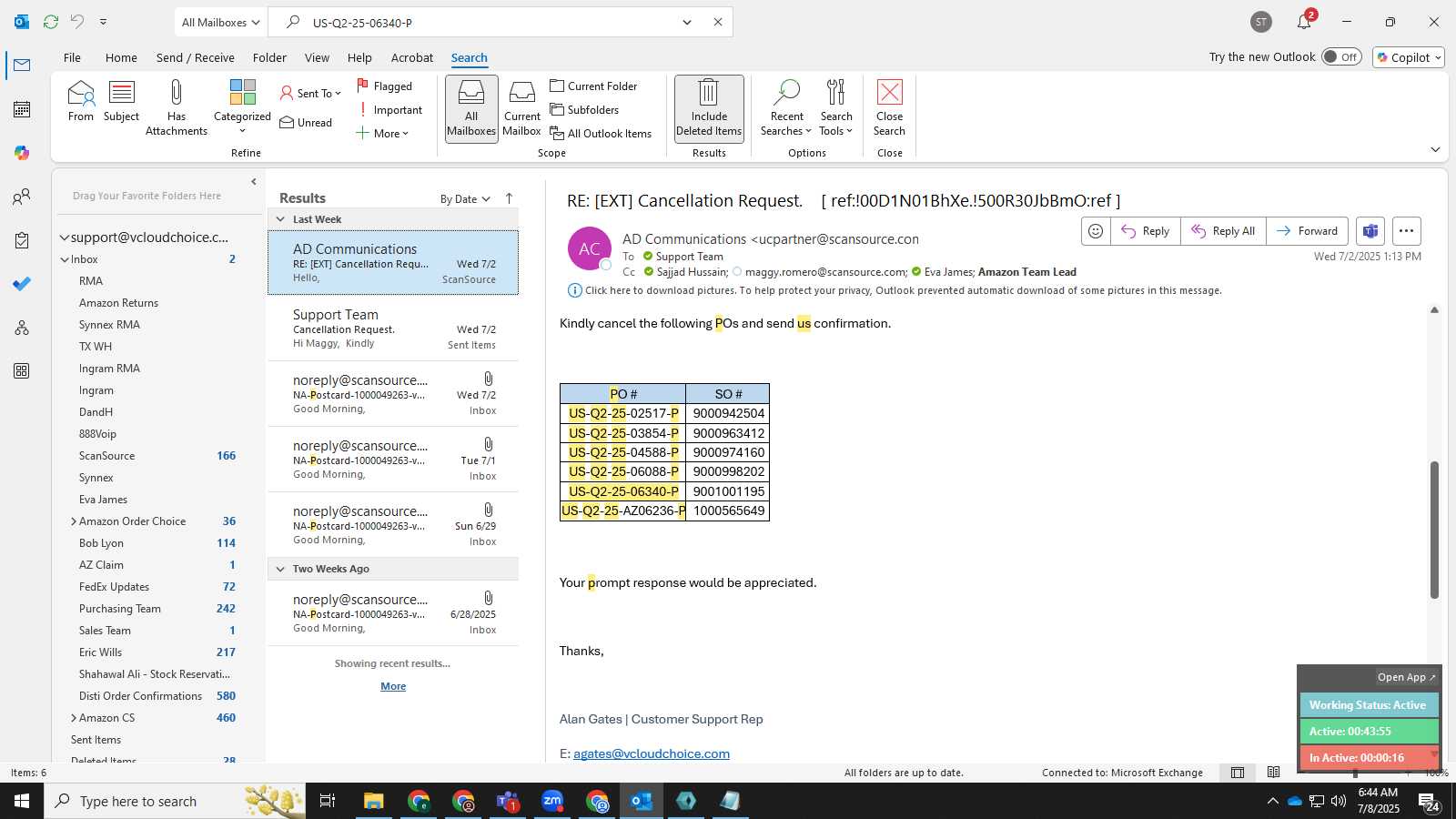Collapse the Last Week group

(280, 219)
